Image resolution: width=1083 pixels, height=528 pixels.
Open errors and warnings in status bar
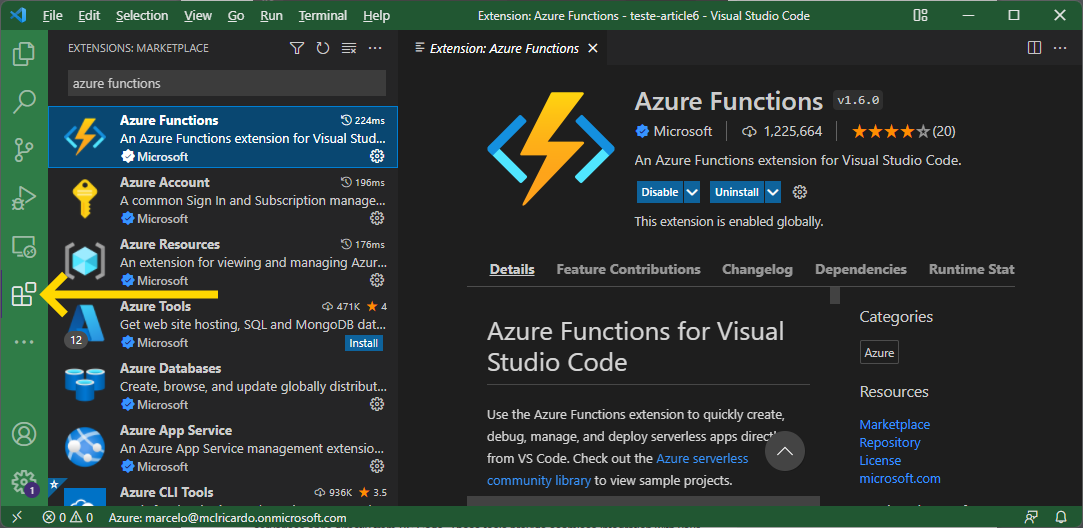tap(67, 518)
